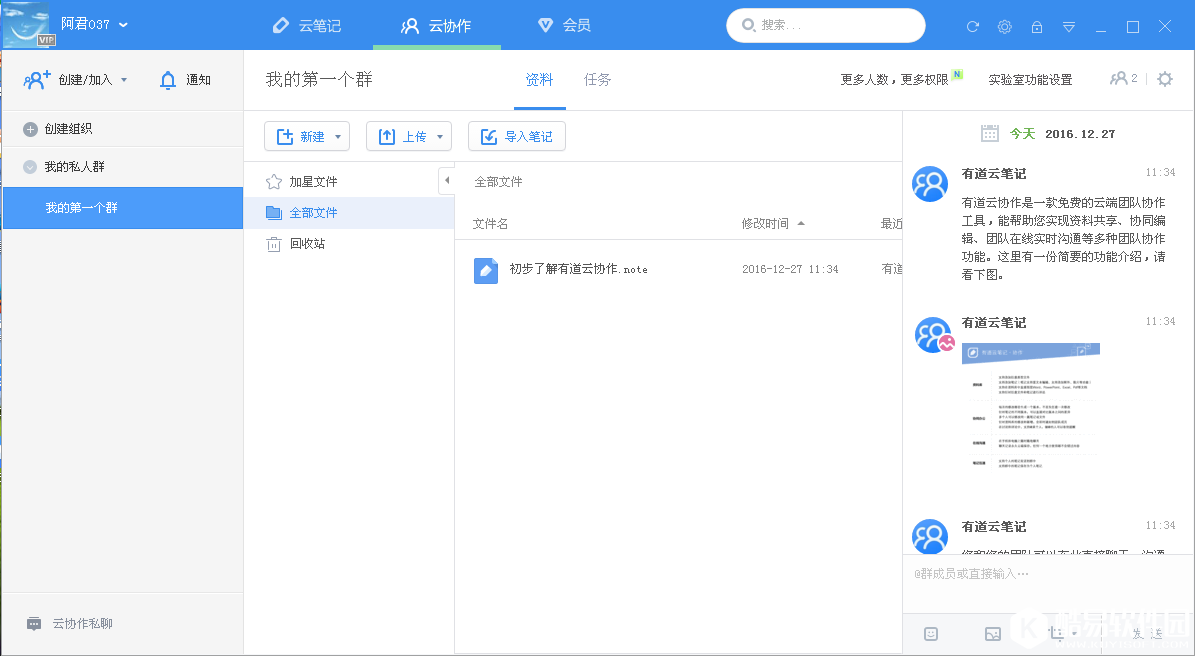Switch to the 任务 tab
1195x656 pixels.
597,80
